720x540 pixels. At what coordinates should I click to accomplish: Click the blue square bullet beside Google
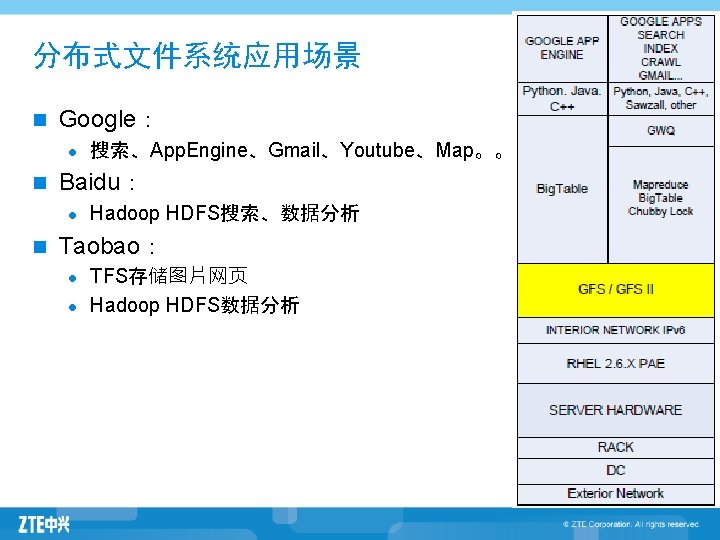40,120
